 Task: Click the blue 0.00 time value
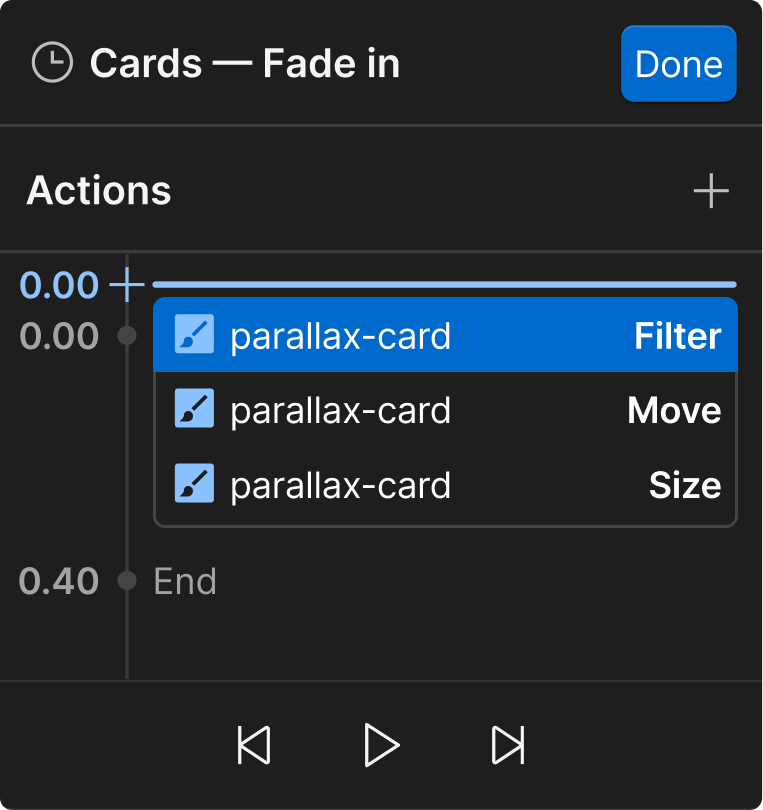tap(60, 286)
